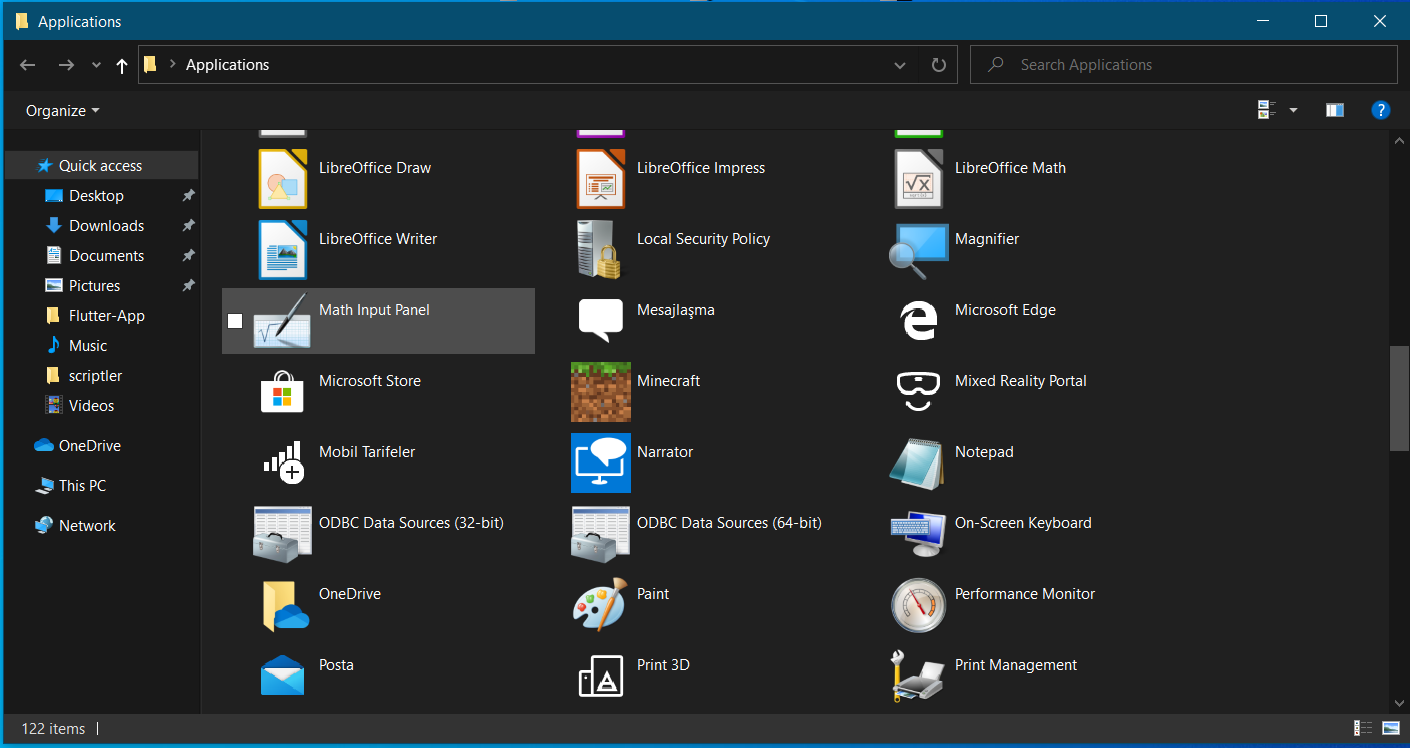Click the Performance Monitor gauge icon
Image resolution: width=1410 pixels, height=748 pixels.
919,605
